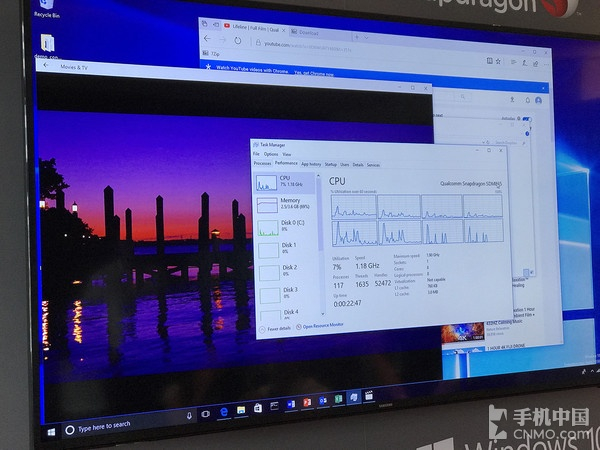The image size is (600, 450).
Task: Select Disk 0 (C:) in the performance list
Action: (x=287, y=227)
